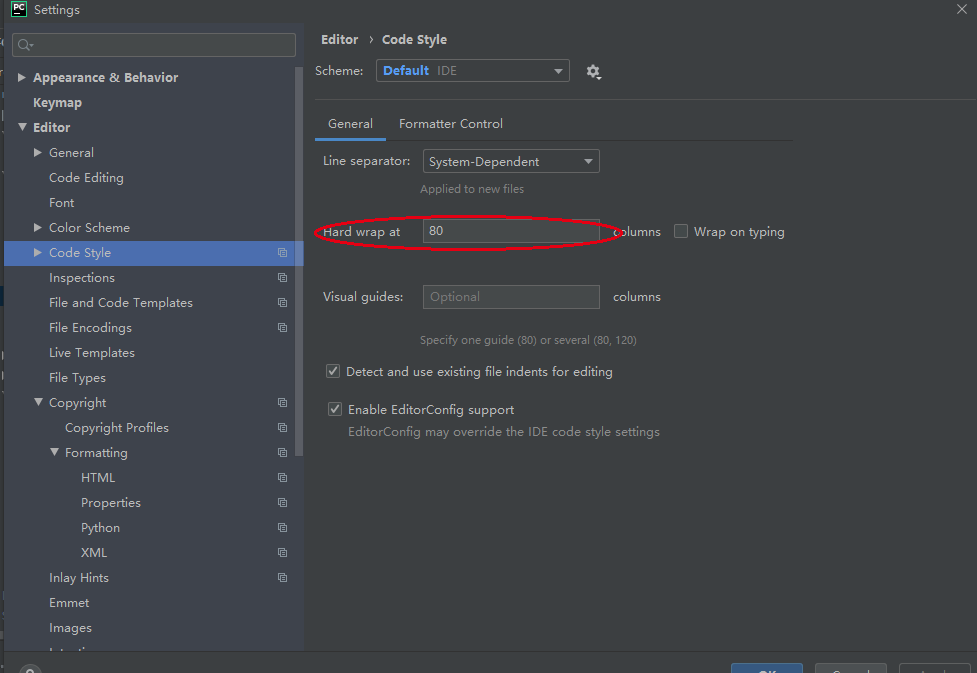Click the override icon next to Live Templates
The height and width of the screenshot is (673, 977).
282,352
